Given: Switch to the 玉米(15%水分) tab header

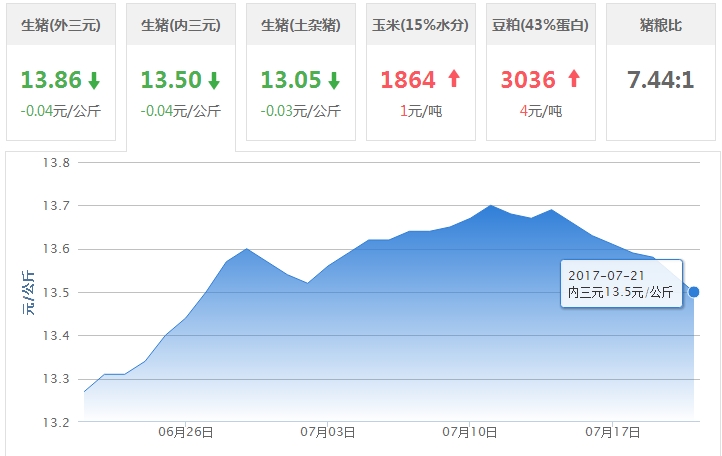Looking at the screenshot, I should 421,24.
